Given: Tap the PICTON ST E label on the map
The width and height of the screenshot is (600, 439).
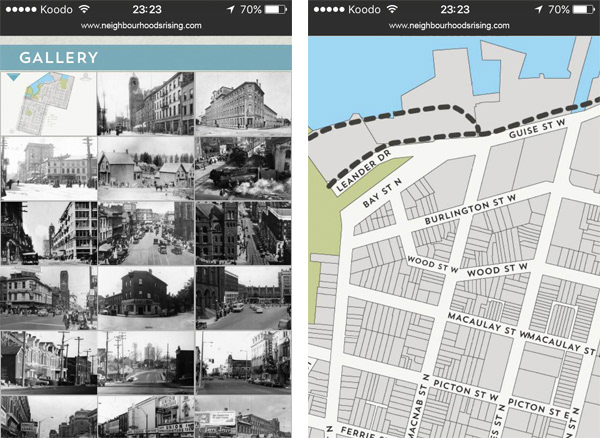Looking at the screenshot, I should [539, 408].
